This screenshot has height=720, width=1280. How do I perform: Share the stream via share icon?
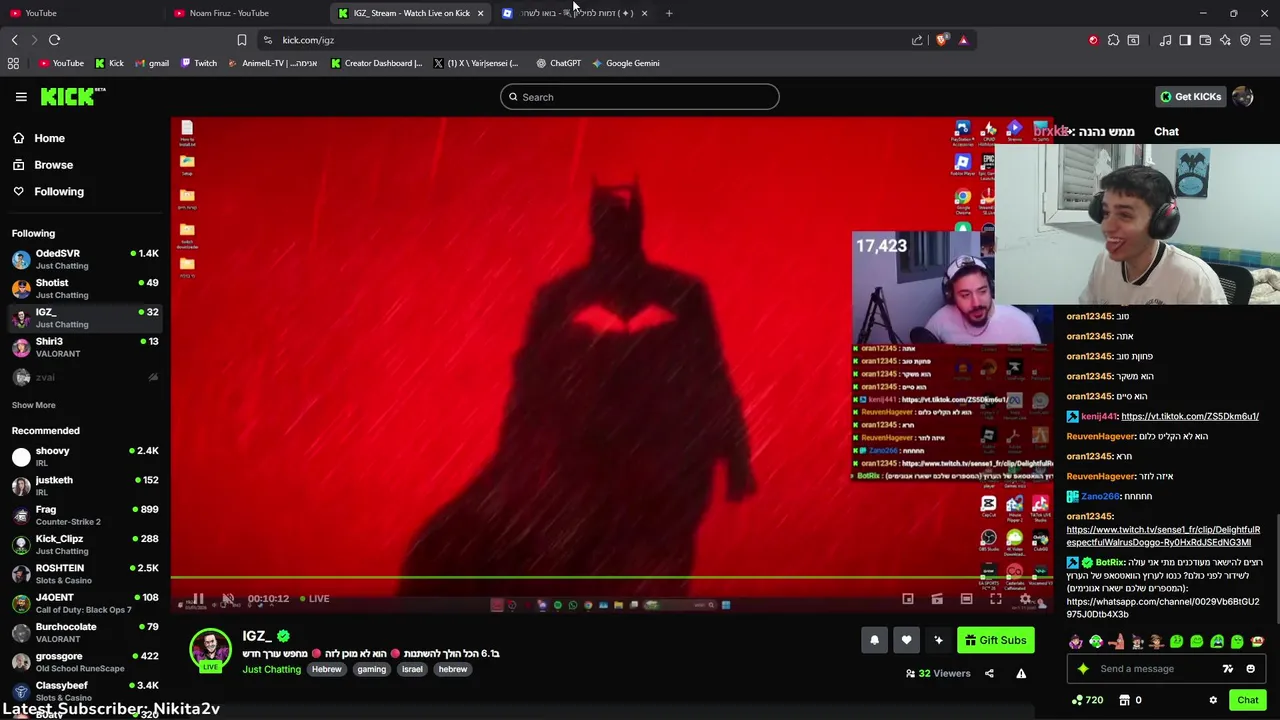tap(989, 673)
